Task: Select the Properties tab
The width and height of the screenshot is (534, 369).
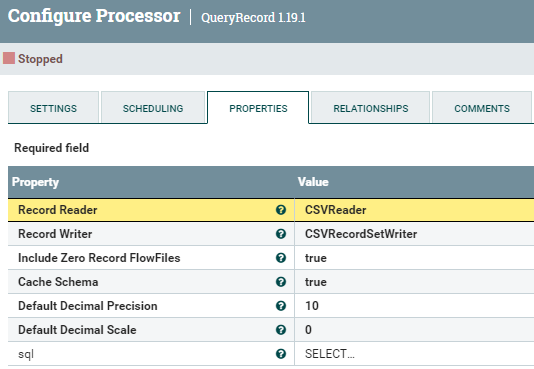Action: (258, 108)
